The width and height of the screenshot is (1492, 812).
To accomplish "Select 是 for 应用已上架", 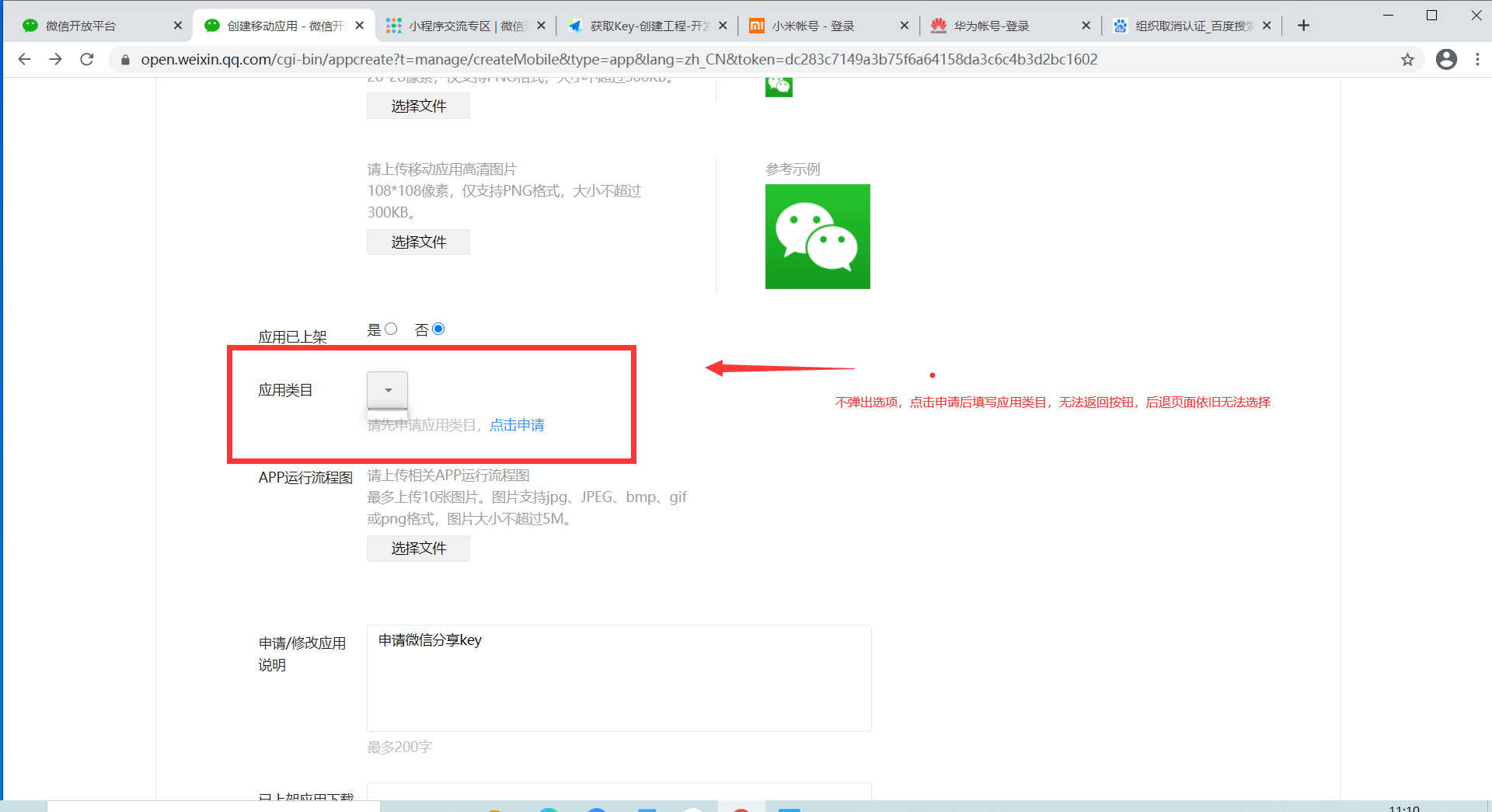I will click(x=391, y=329).
